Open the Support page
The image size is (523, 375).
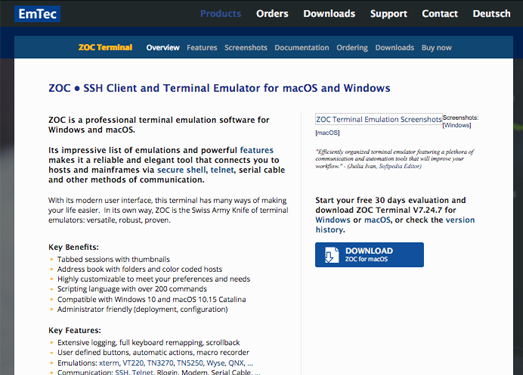point(389,14)
